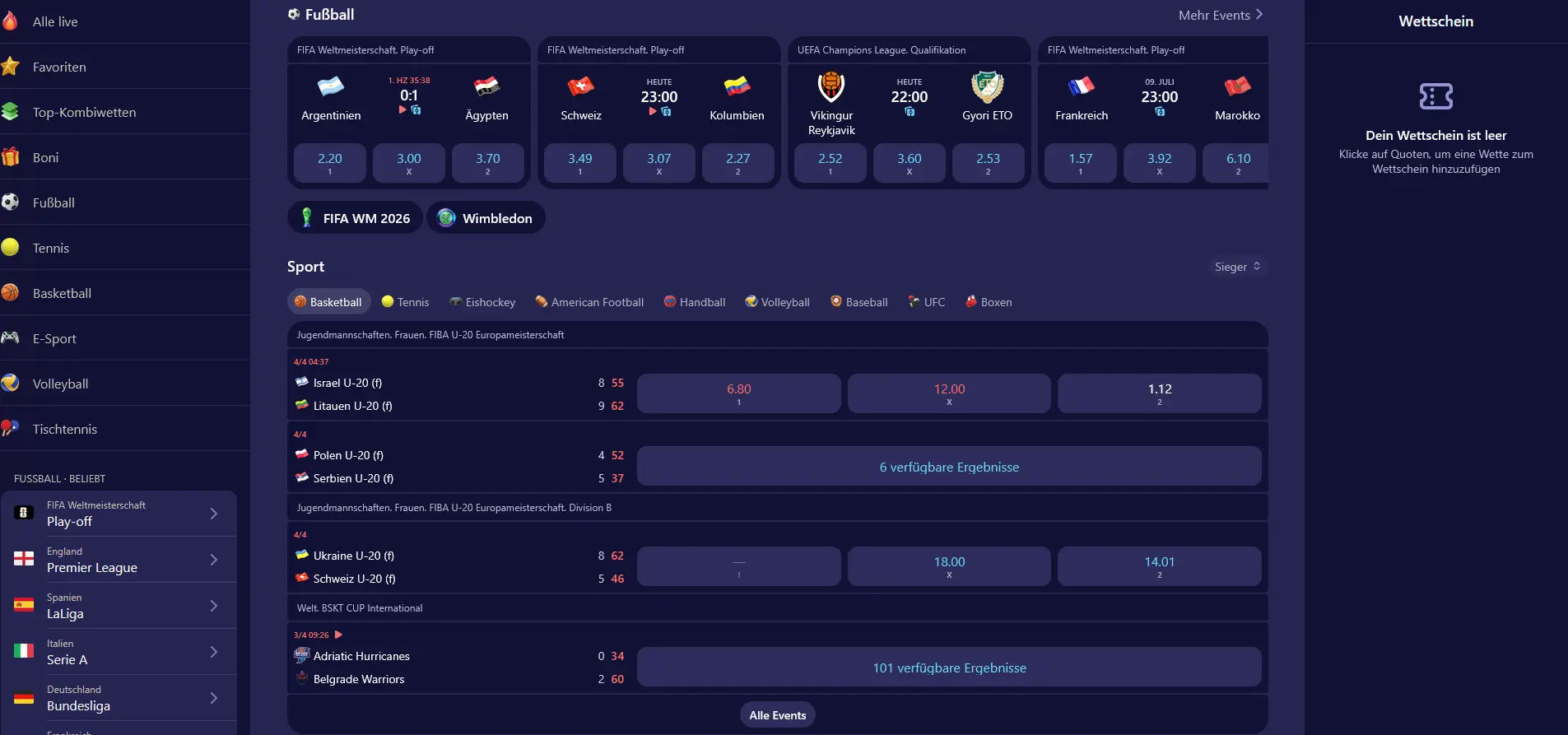
Task: Click the Alle Events button
Action: [x=778, y=715]
